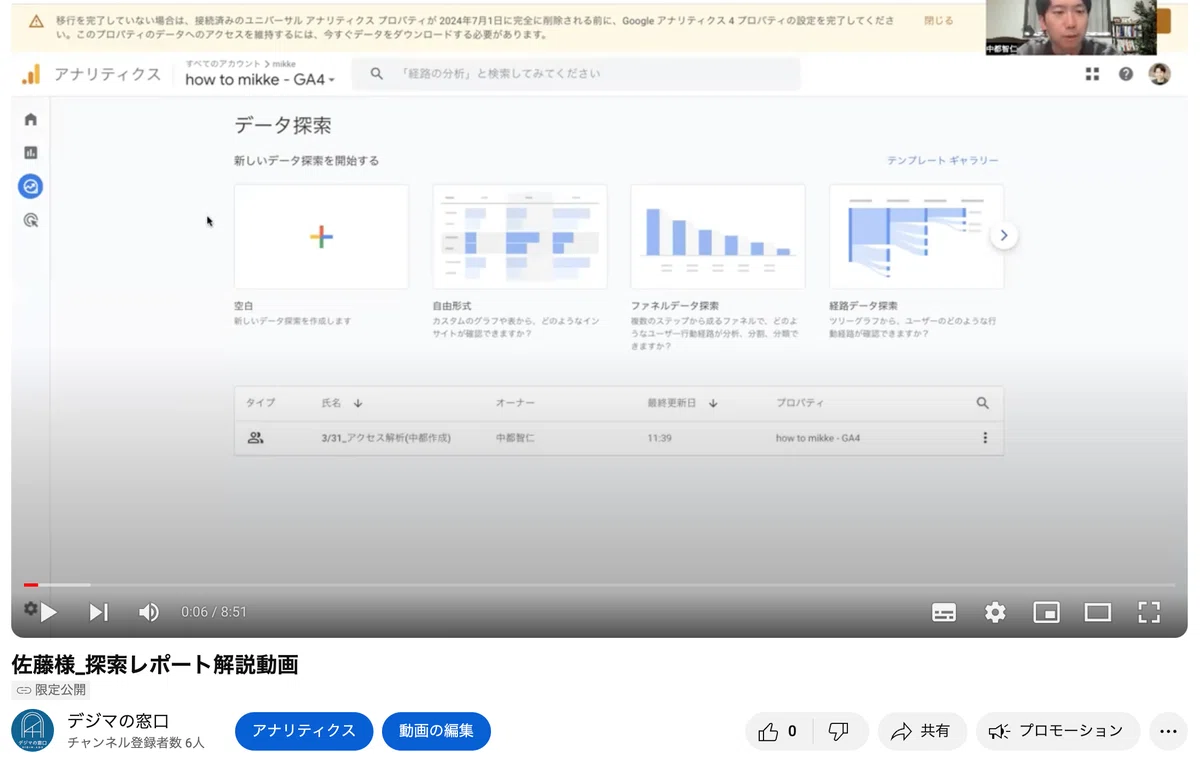Open Reports icon in sidebar
The width and height of the screenshot is (1200, 765).
tap(31, 153)
